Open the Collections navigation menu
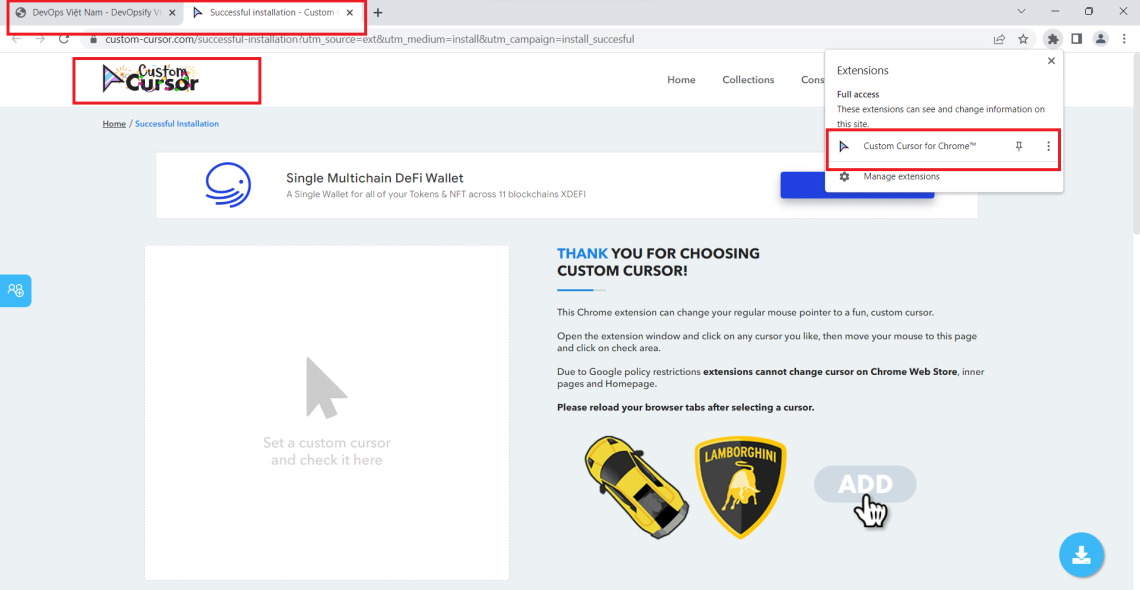Viewport: 1140px width, 590px height. (747, 79)
